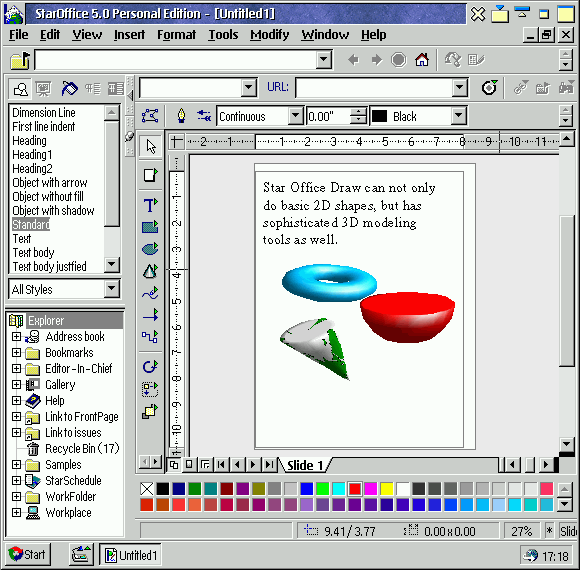The width and height of the screenshot is (580, 570).
Task: Pick the yellow color swatch
Action: coord(387,489)
